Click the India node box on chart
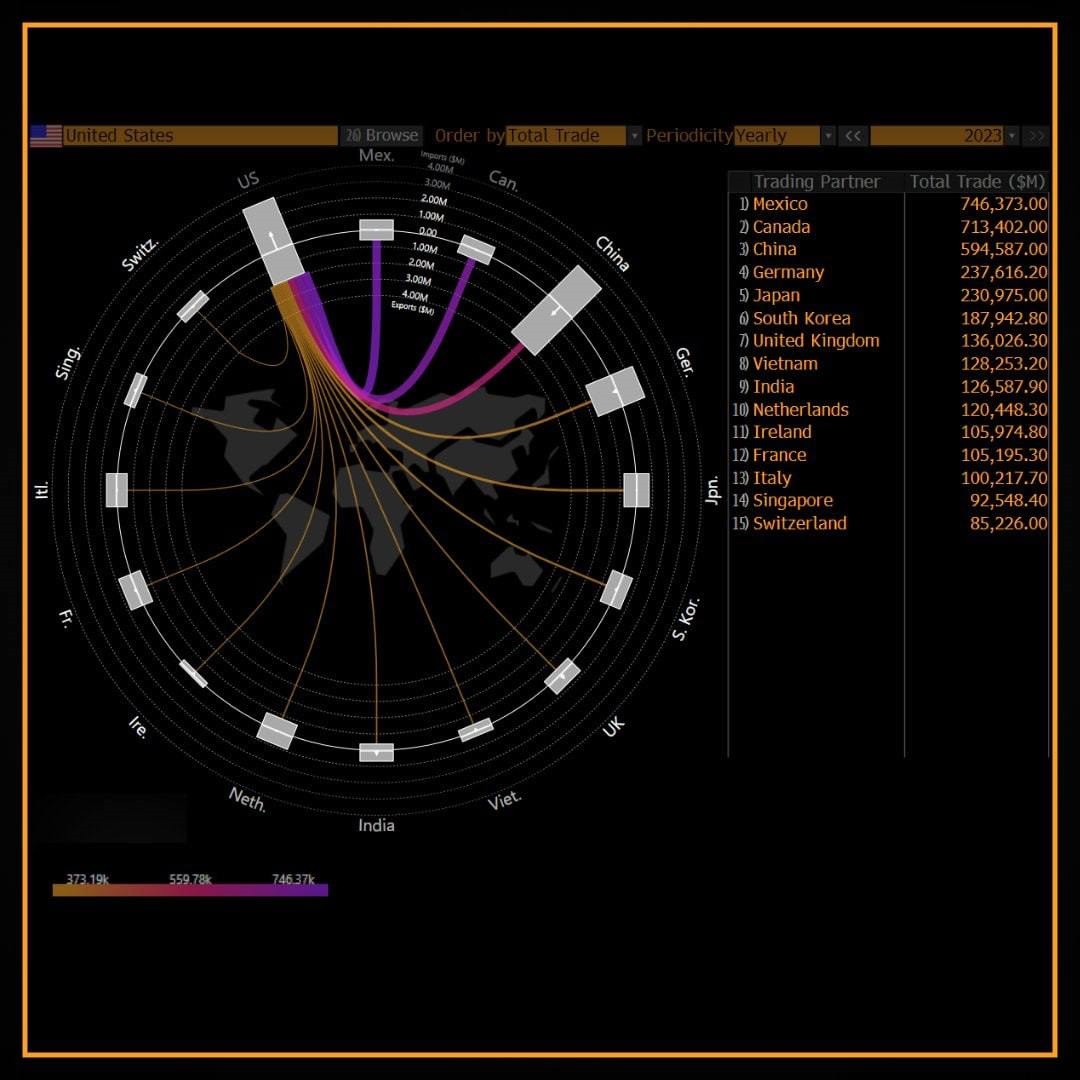Viewport: 1080px width, 1080px height. [376, 752]
